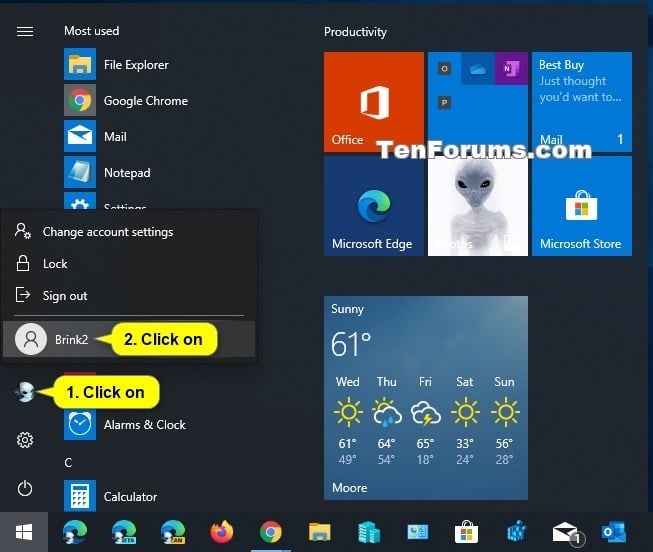Open OneNote in the Office folder tile
The height and width of the screenshot is (552, 653).
511,69
